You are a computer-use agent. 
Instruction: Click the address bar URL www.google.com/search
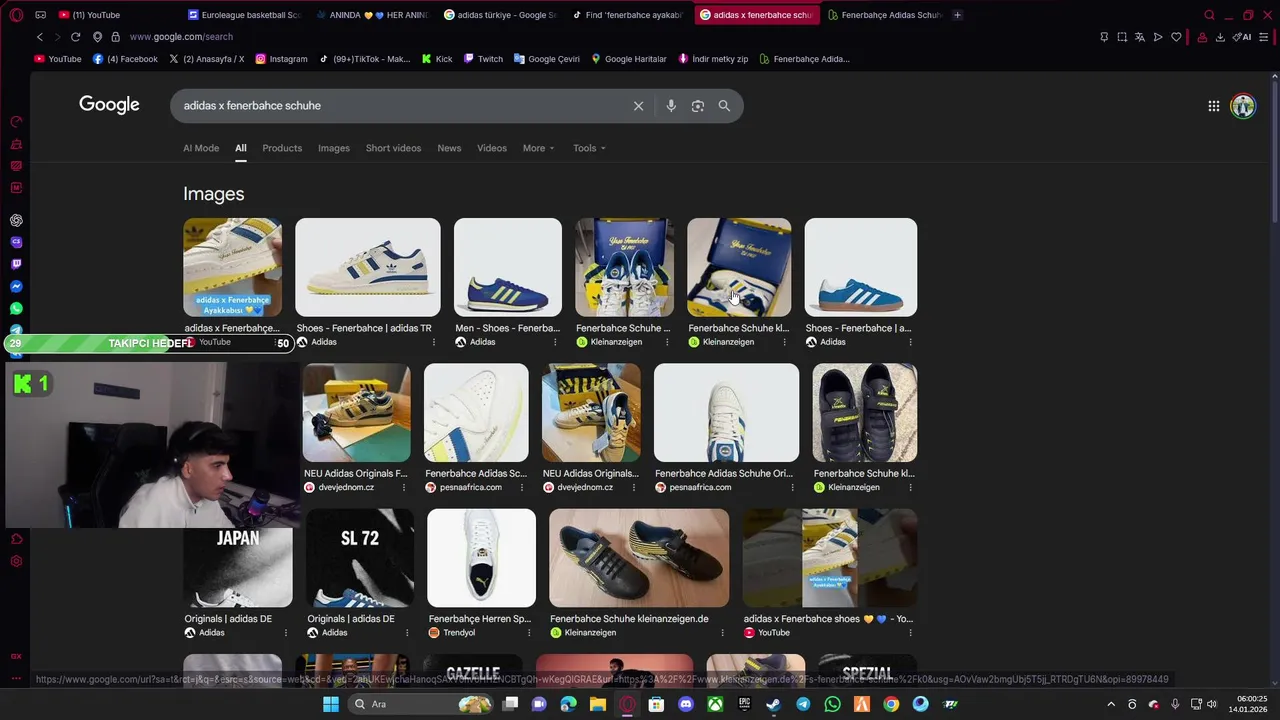[x=181, y=37]
